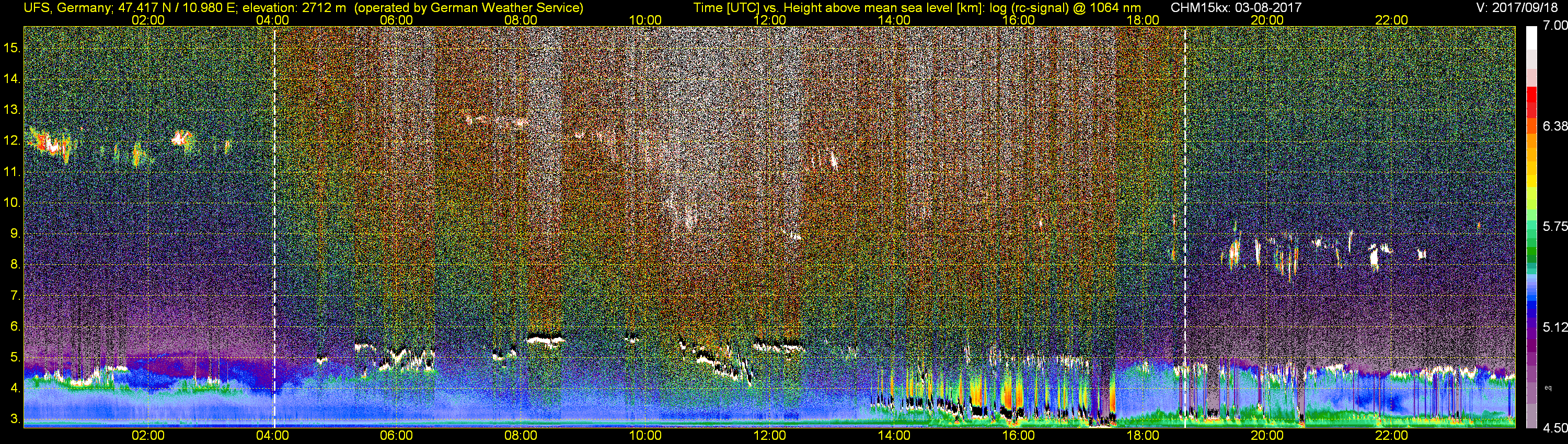Screen dimensions: 1568x444
Task: Select height axis label "13."
Action: pyautogui.click(x=12, y=110)
